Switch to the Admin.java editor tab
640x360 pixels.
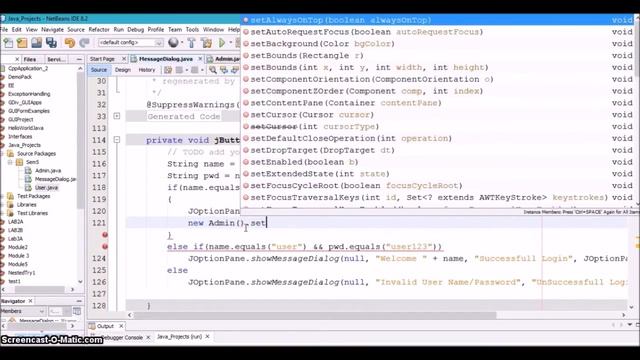tap(223, 59)
